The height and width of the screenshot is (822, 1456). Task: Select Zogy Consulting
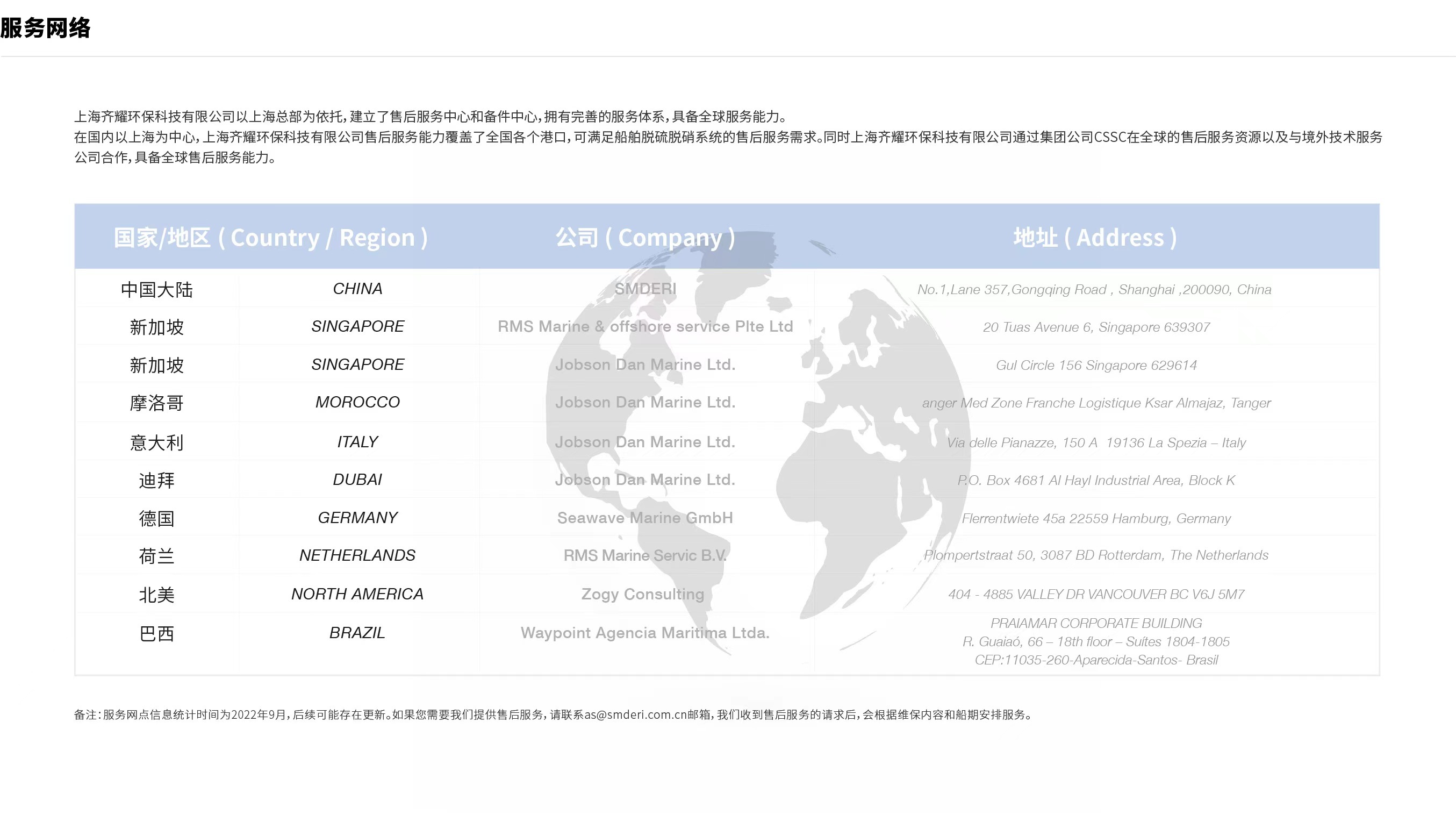643,594
